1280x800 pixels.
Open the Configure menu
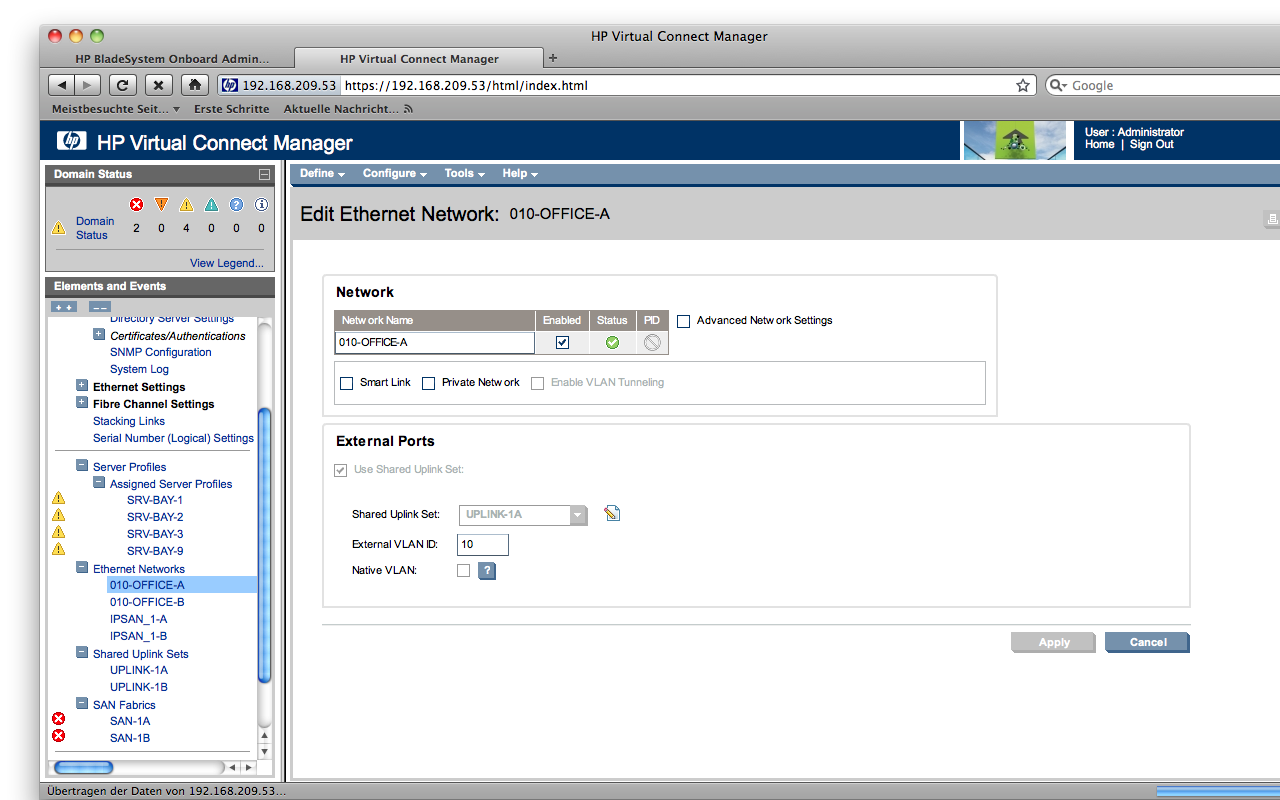(394, 173)
